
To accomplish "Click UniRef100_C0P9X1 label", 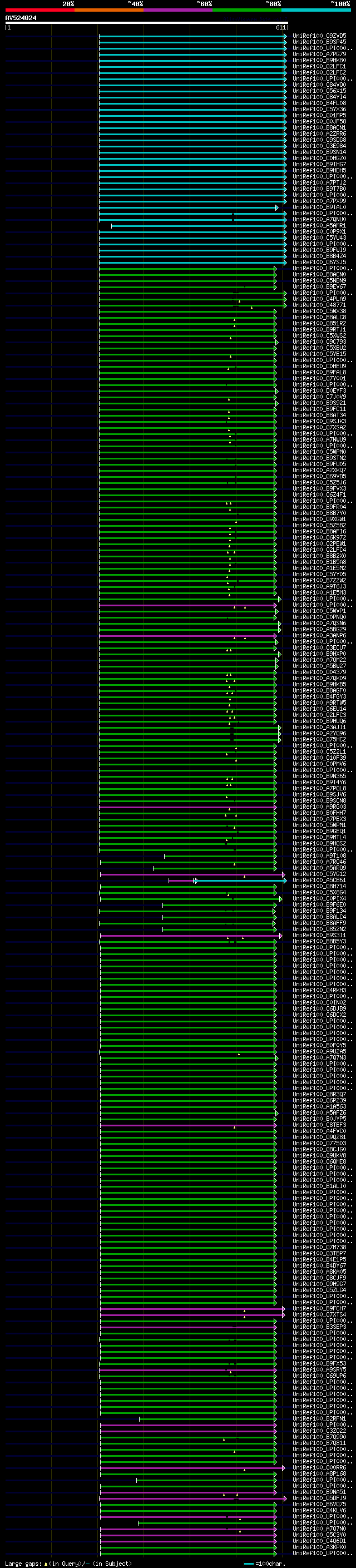I will point(319,231).
